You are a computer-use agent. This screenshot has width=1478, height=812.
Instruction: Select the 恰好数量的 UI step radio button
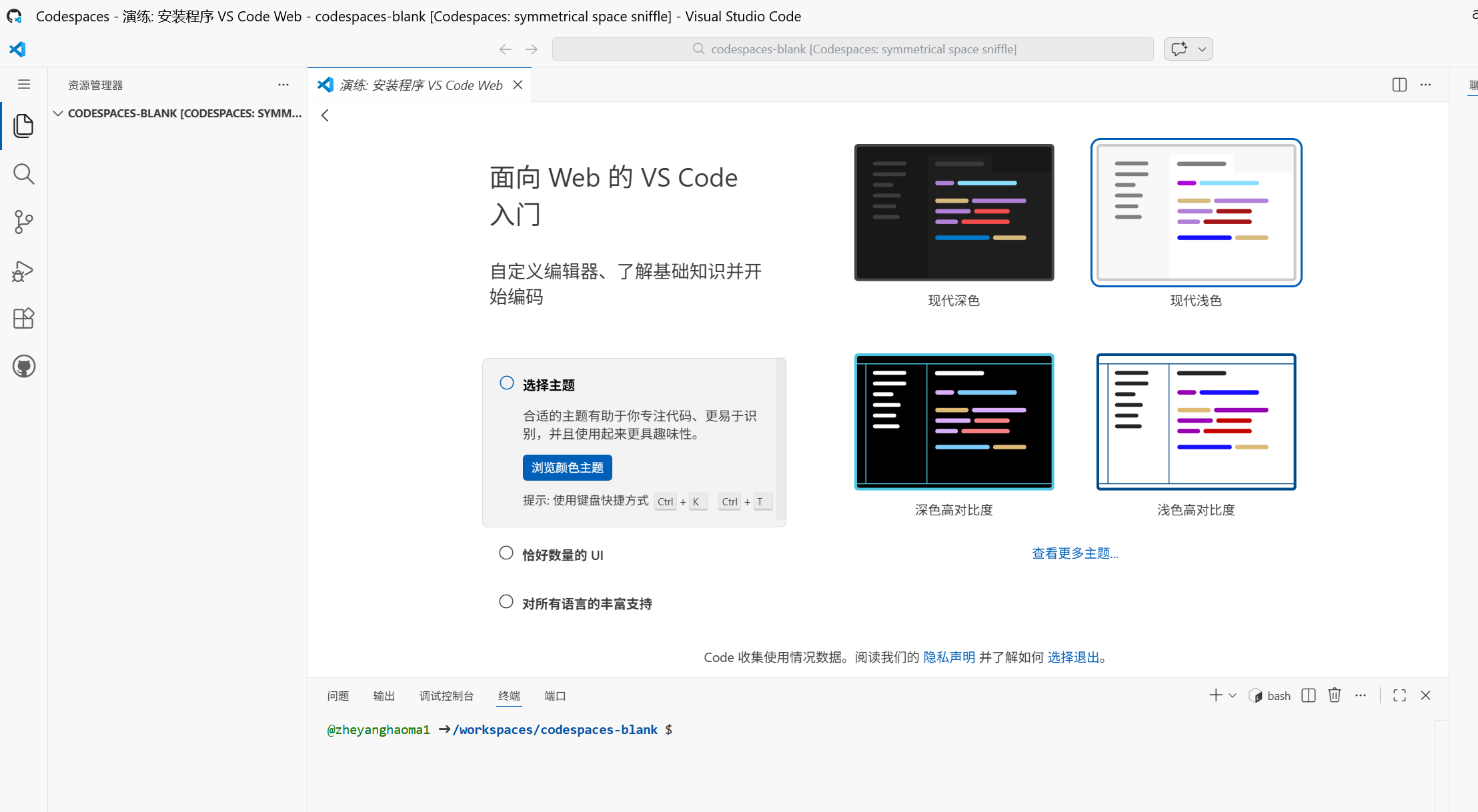click(506, 553)
